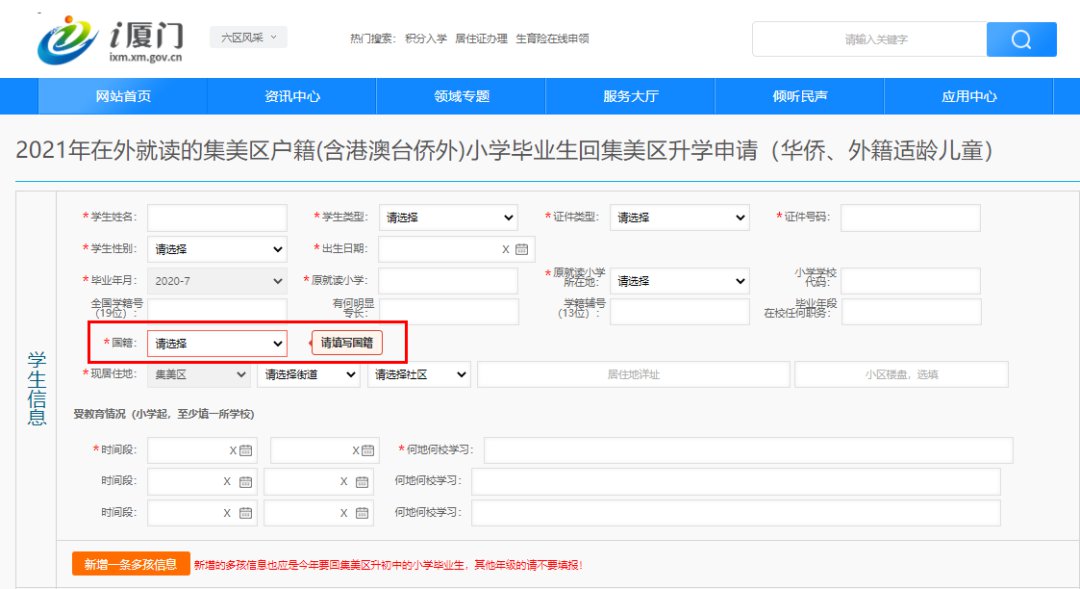Viewport: 1080px width, 589px height.
Task: Open calendar icon for last 时间段 end
Action: click(x=362, y=513)
